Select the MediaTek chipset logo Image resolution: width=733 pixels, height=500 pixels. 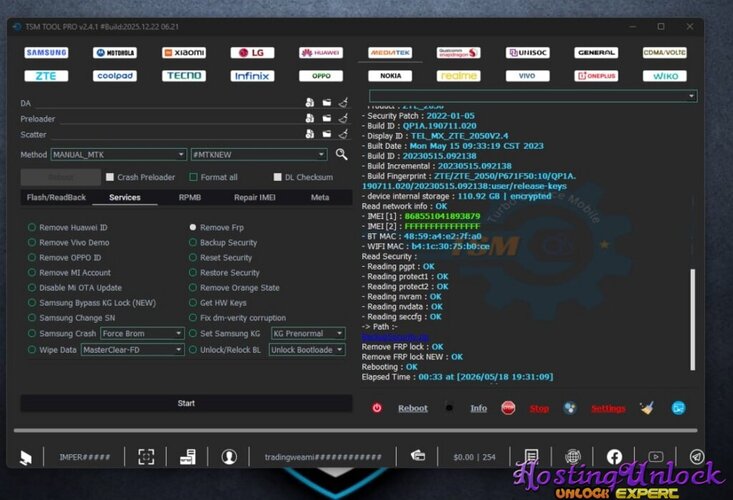(390, 53)
